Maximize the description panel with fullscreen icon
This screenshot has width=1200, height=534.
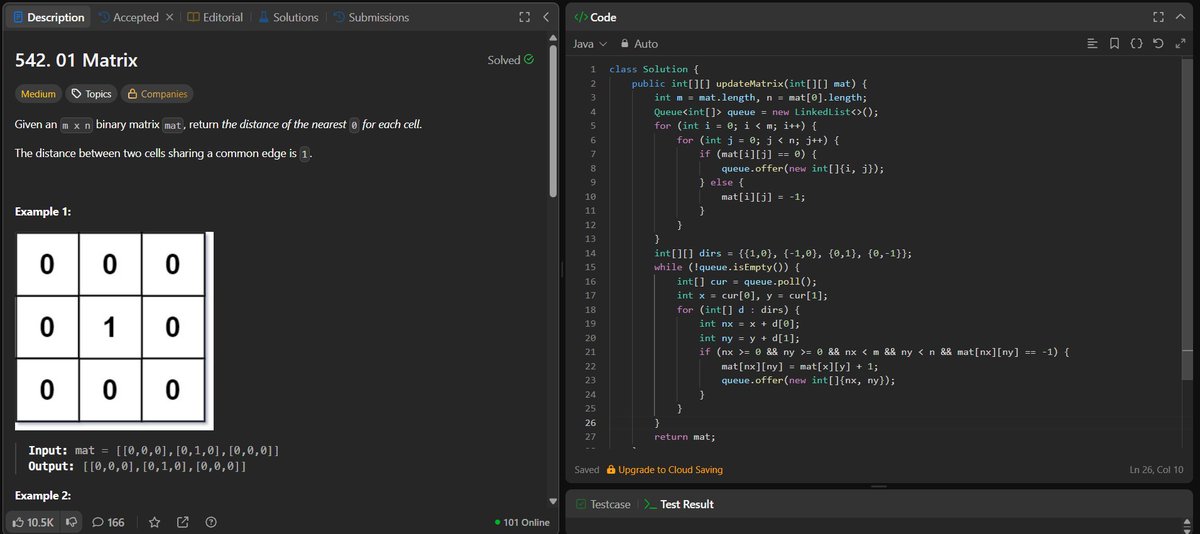click(x=524, y=17)
